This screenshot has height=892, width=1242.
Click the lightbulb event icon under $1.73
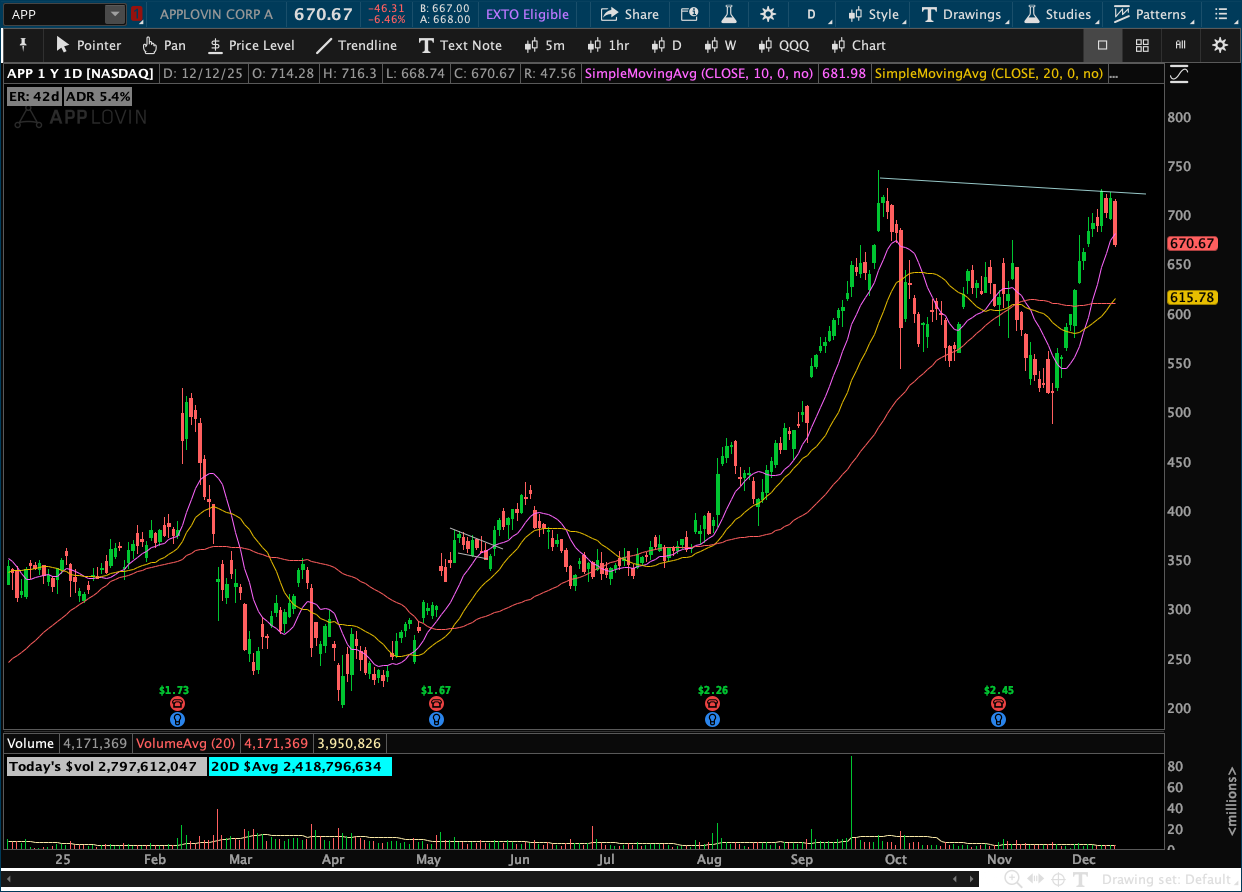177,719
